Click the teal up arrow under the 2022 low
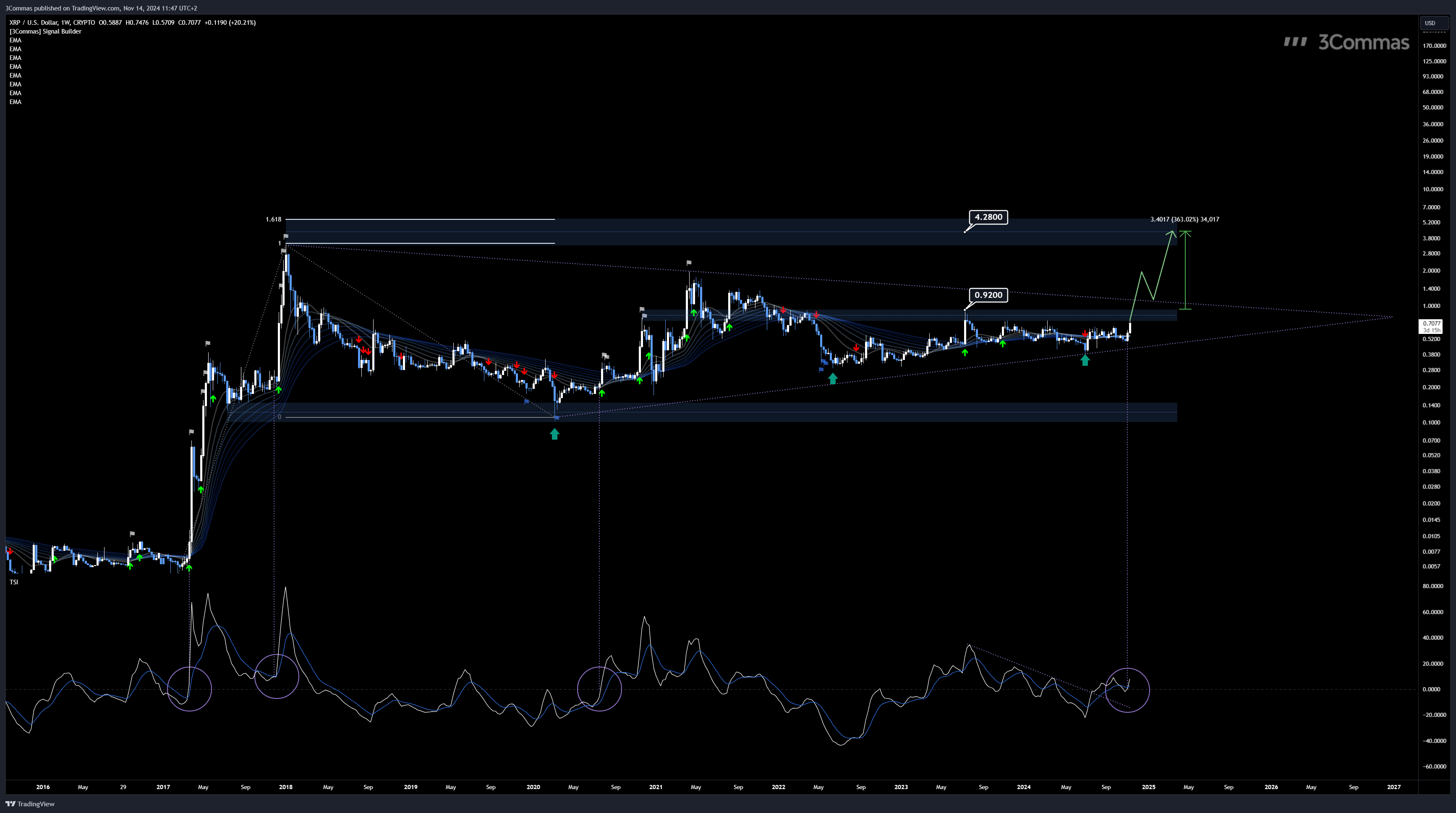Screen dimensions: 1456x813 click(x=833, y=378)
